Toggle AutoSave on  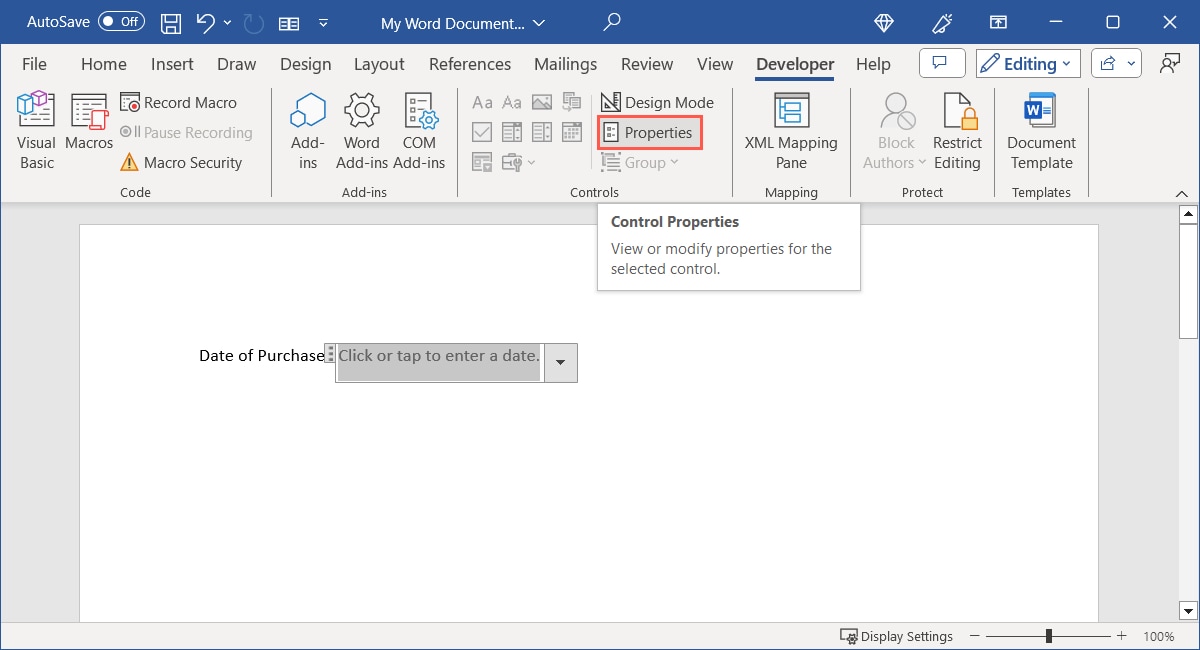[x=120, y=21]
